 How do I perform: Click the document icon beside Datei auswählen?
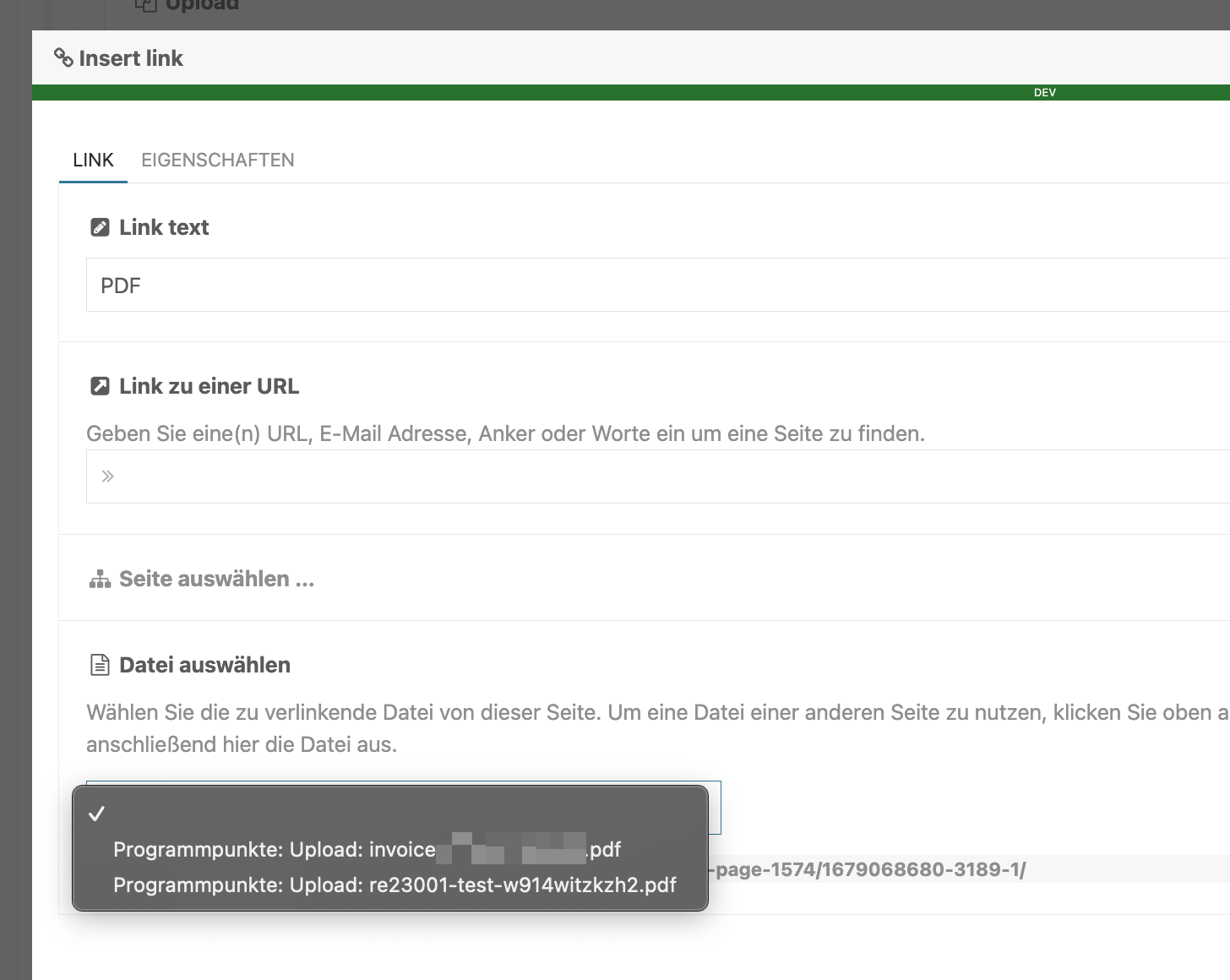[99, 664]
